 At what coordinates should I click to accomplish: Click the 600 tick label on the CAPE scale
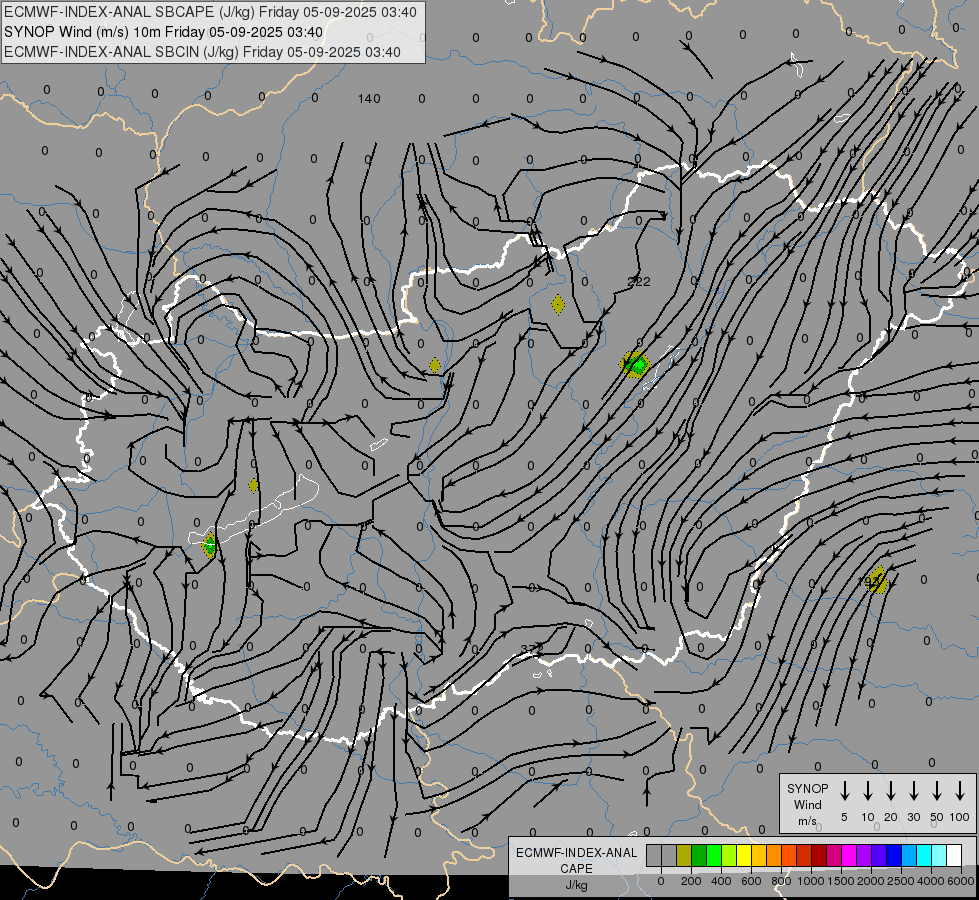click(x=751, y=881)
